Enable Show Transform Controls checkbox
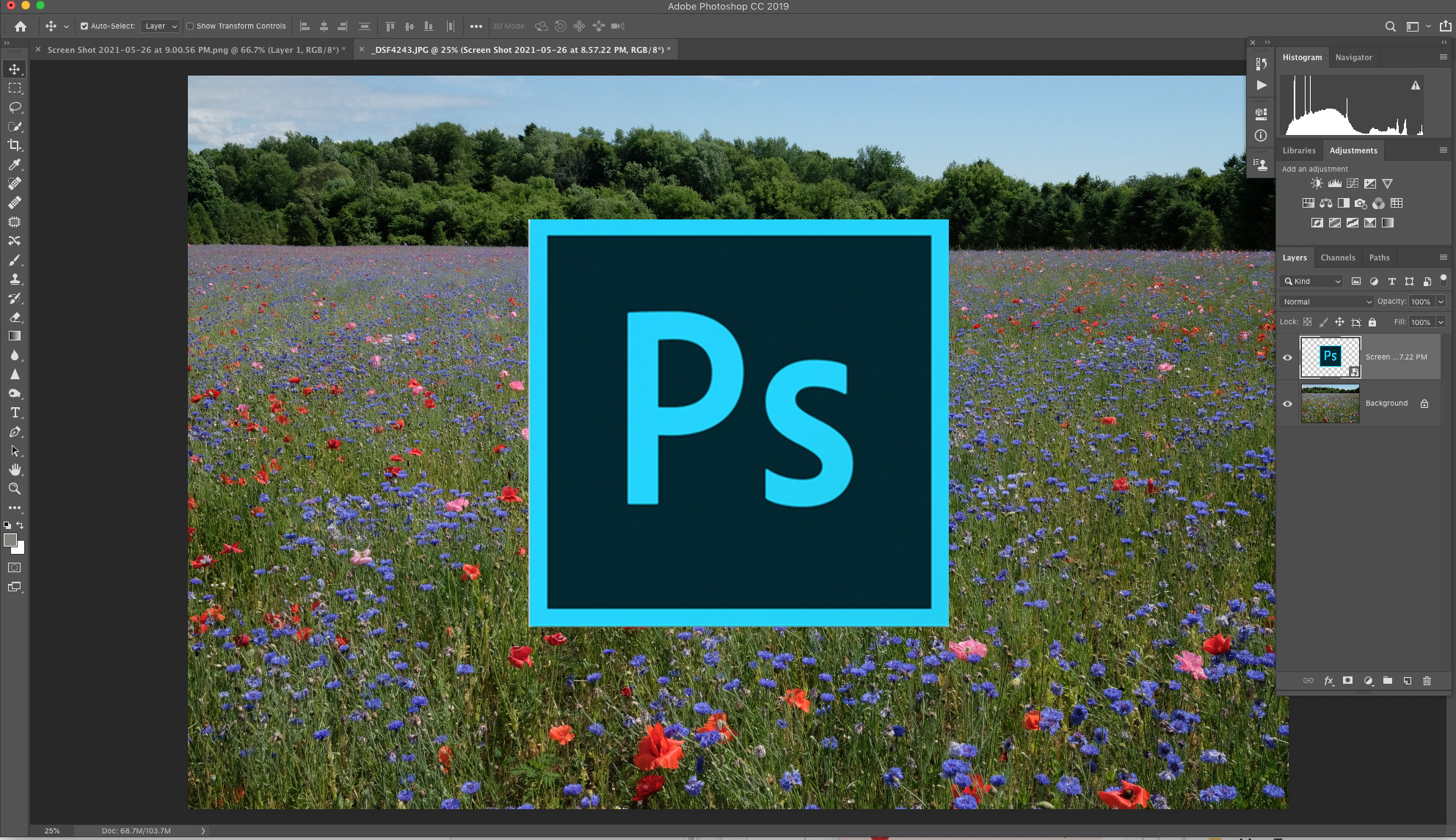Screen dimensions: 1456x840 [x=190, y=26]
